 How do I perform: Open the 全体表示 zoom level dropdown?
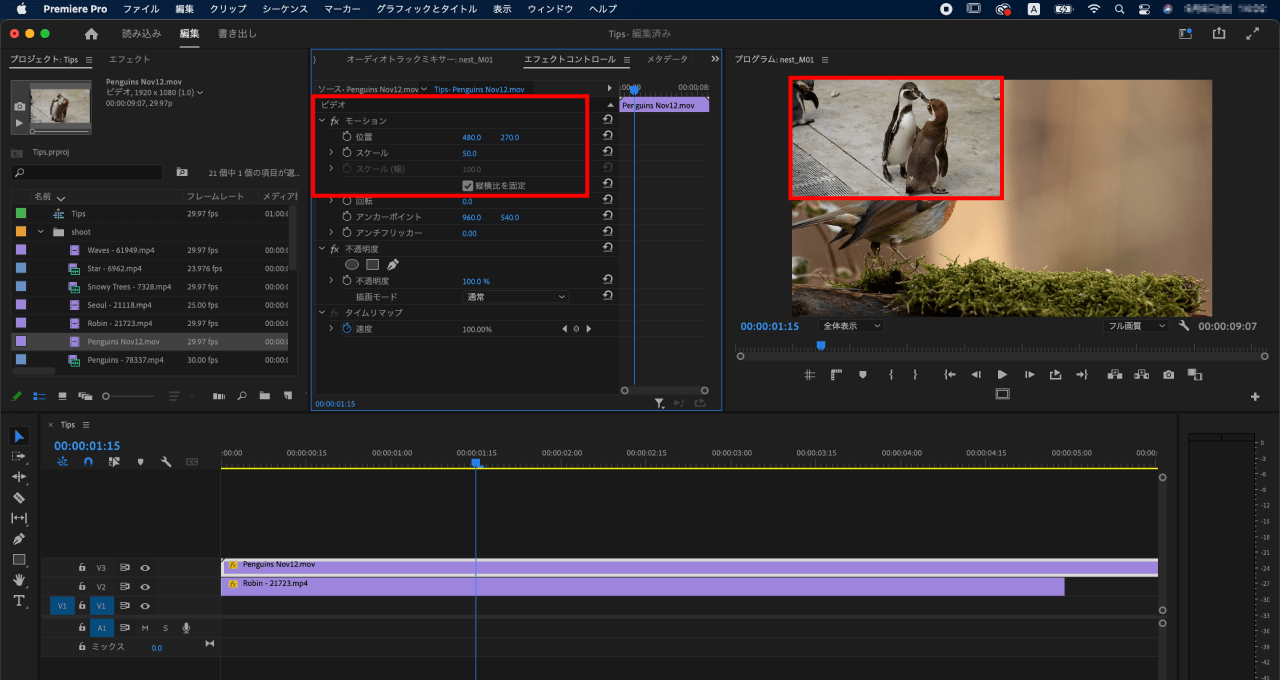pos(851,326)
